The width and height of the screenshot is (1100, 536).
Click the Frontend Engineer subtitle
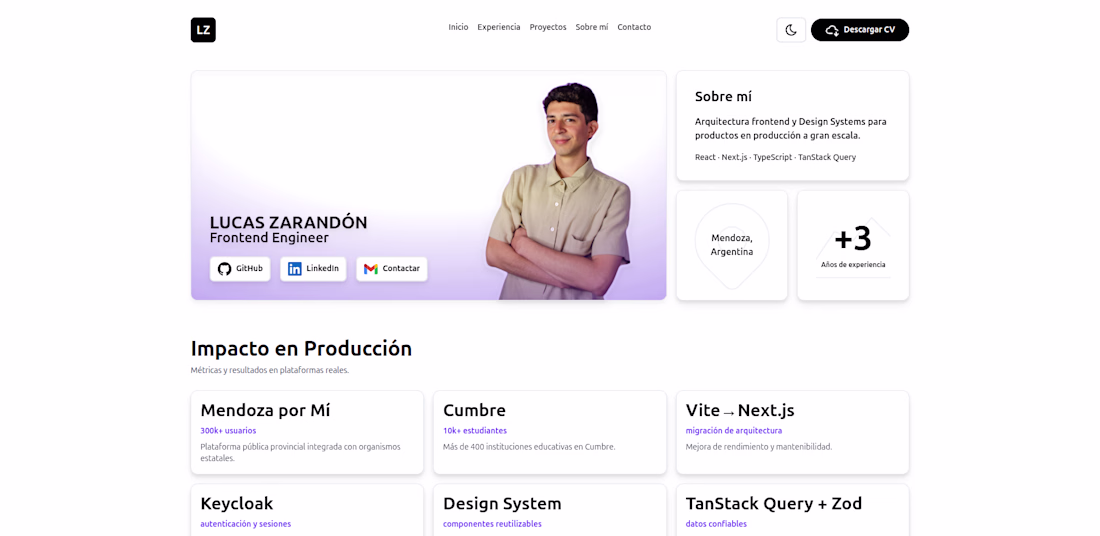(269, 239)
